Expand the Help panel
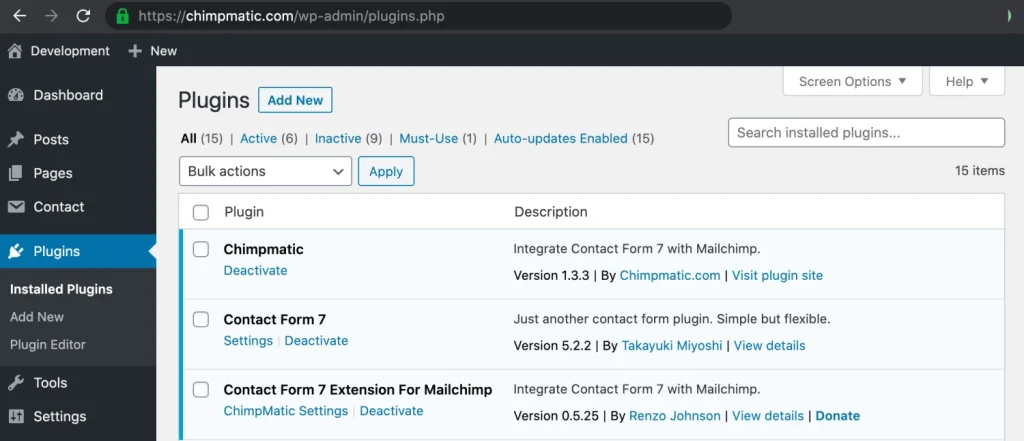The image size is (1024, 441). coord(967,82)
